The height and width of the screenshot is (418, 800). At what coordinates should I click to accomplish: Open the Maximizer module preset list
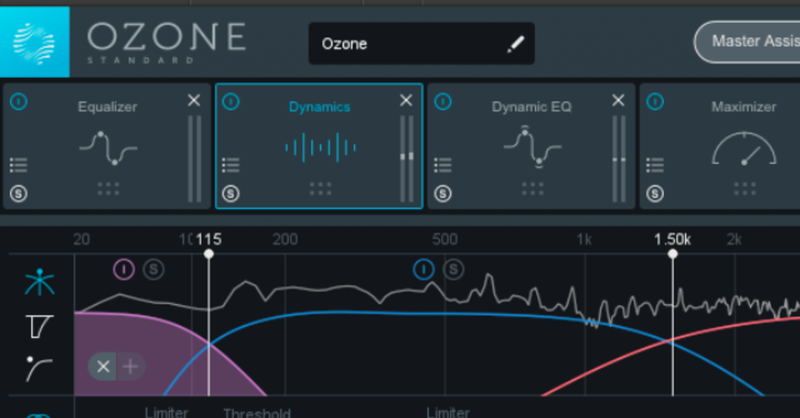pyautogui.click(x=655, y=165)
